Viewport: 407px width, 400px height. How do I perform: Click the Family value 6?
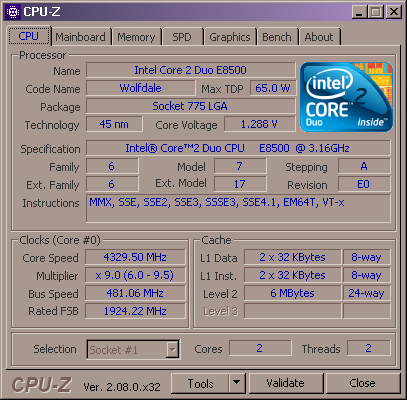[112, 166]
